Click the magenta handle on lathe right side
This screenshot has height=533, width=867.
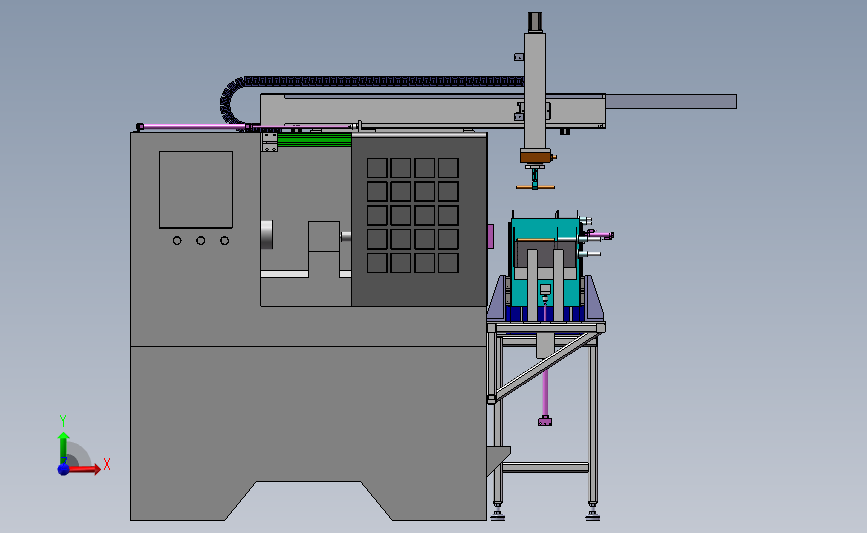point(490,236)
